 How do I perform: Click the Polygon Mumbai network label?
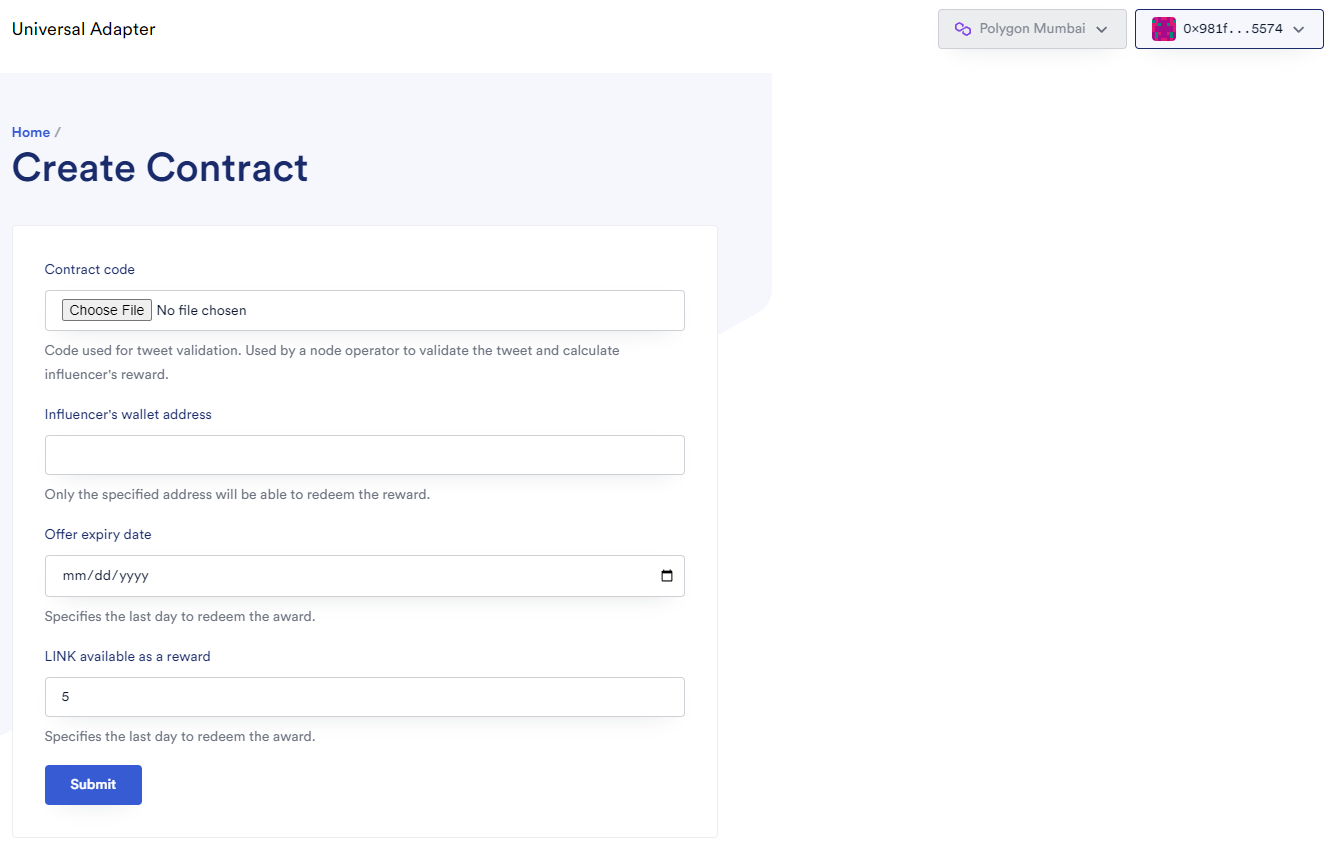coord(1032,29)
